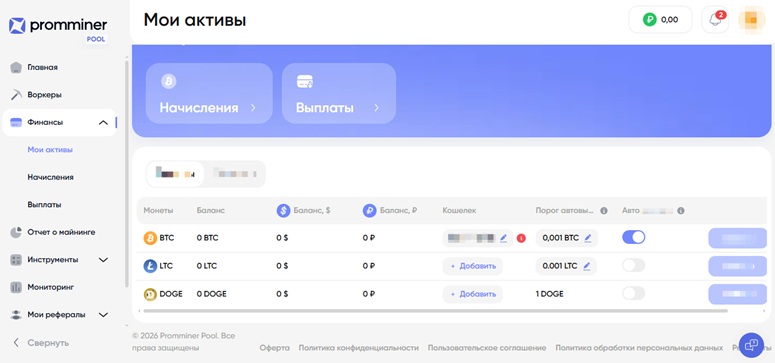
Task: Click Добавить wallet for LTC
Action: coord(473,266)
